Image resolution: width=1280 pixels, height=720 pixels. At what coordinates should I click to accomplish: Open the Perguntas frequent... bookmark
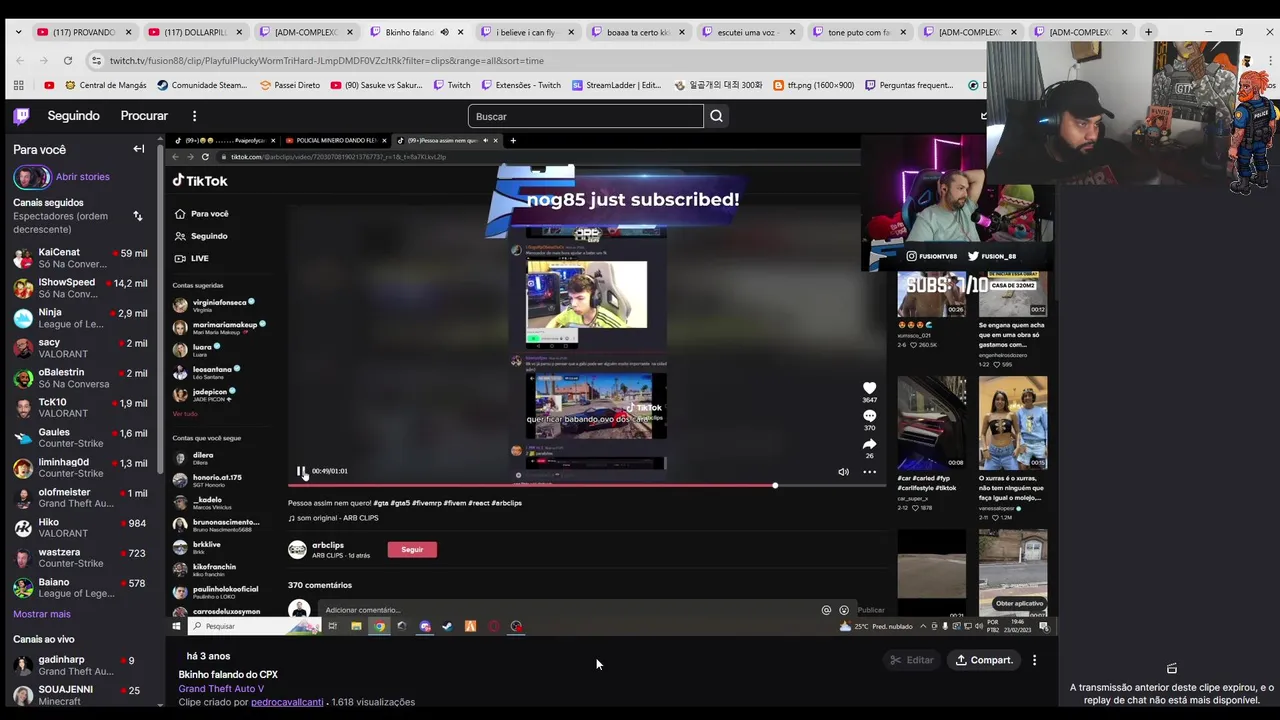point(909,85)
